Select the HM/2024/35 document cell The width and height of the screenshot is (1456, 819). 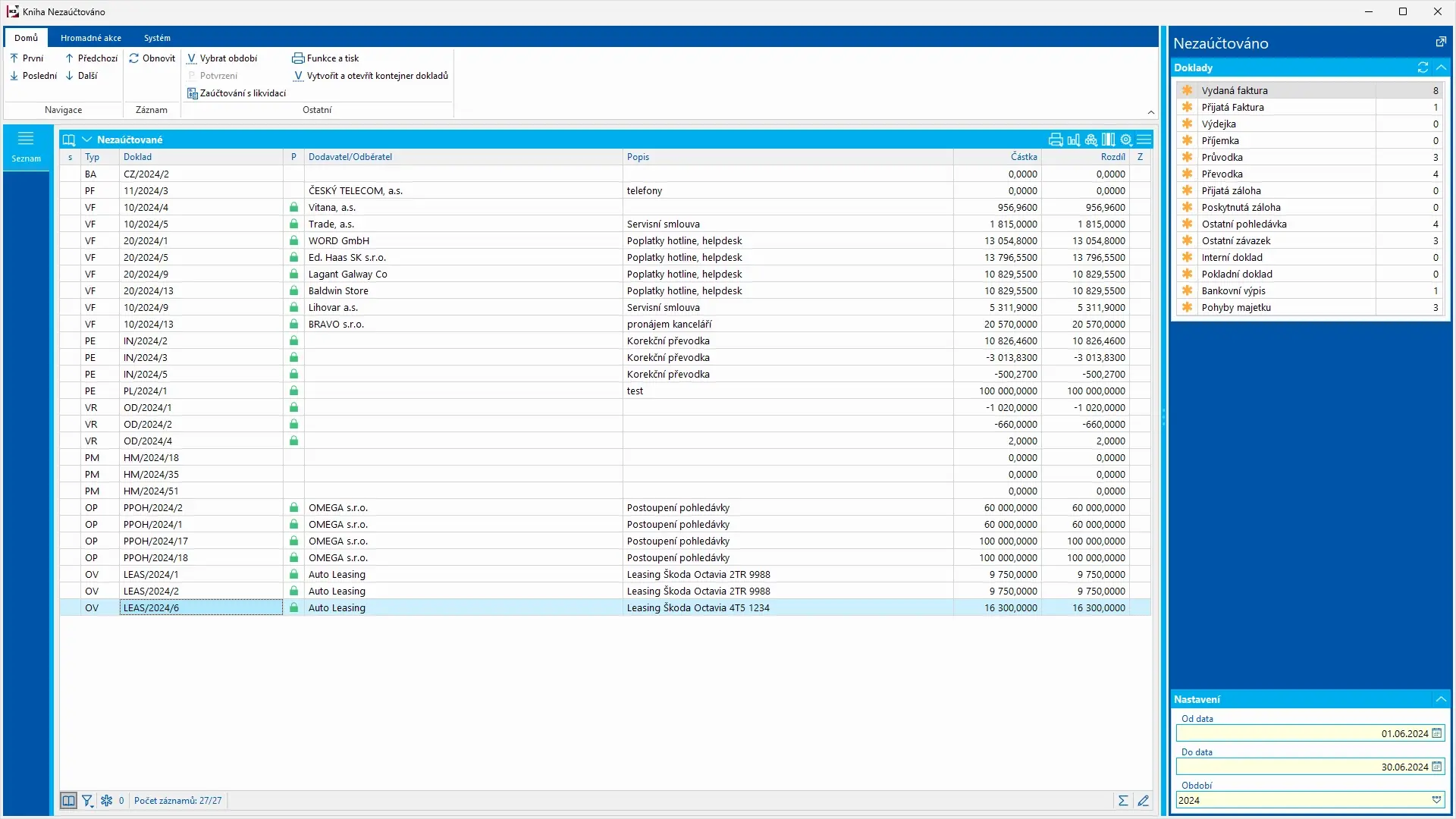[x=201, y=474]
